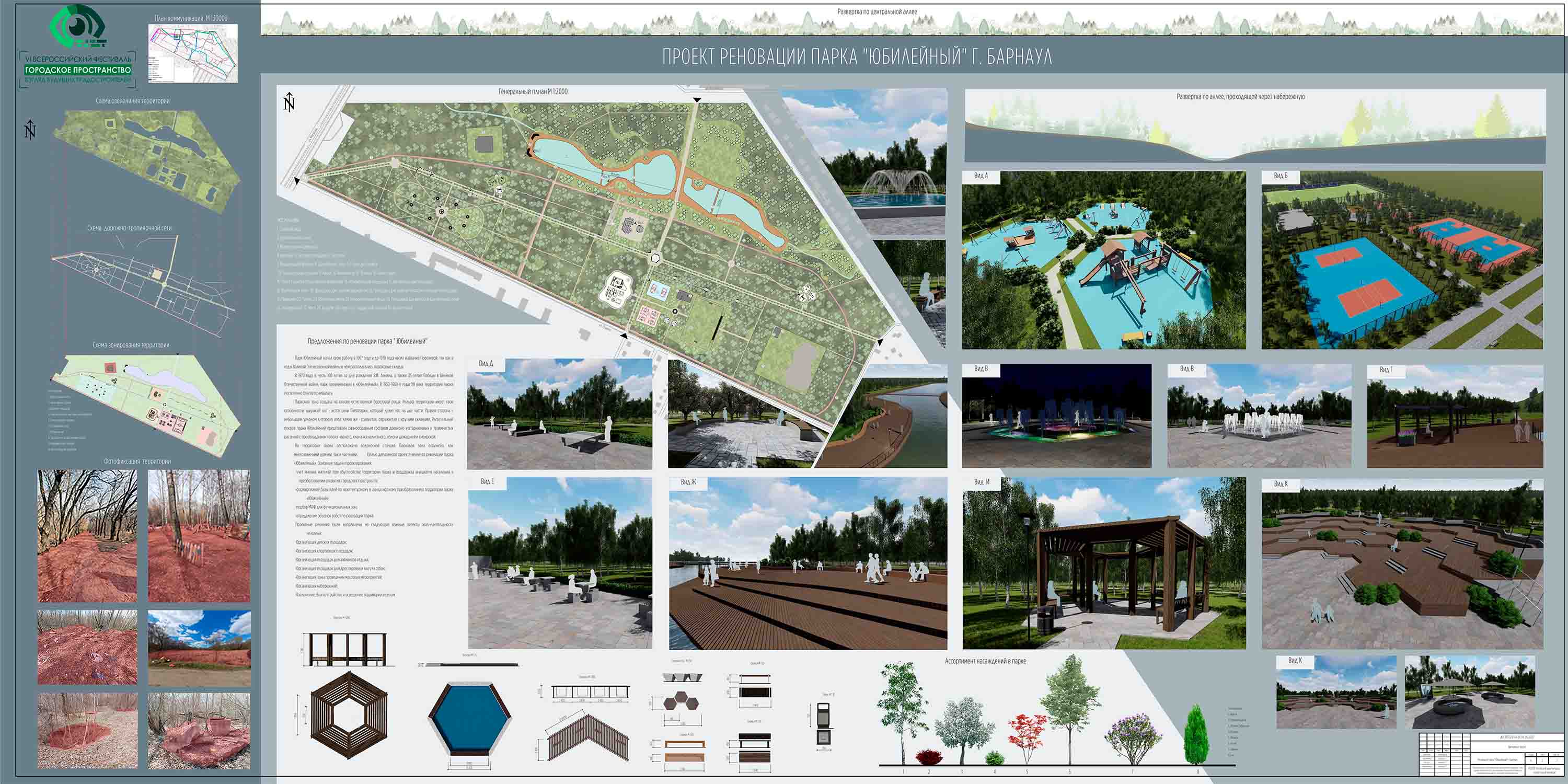This screenshot has width=1568, height=784.
Task: Click the brown hexagonal gazebo top-view drawing
Action: [348, 714]
